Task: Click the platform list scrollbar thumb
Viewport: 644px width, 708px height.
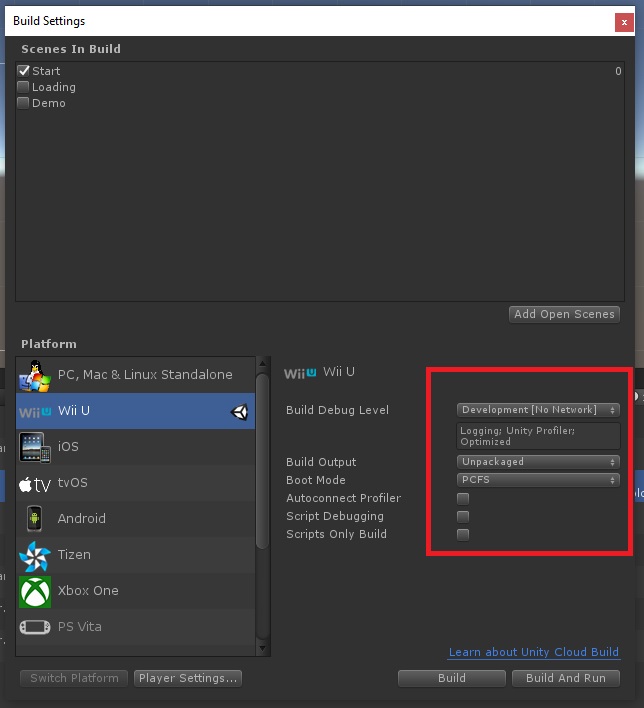Action: [x=262, y=461]
